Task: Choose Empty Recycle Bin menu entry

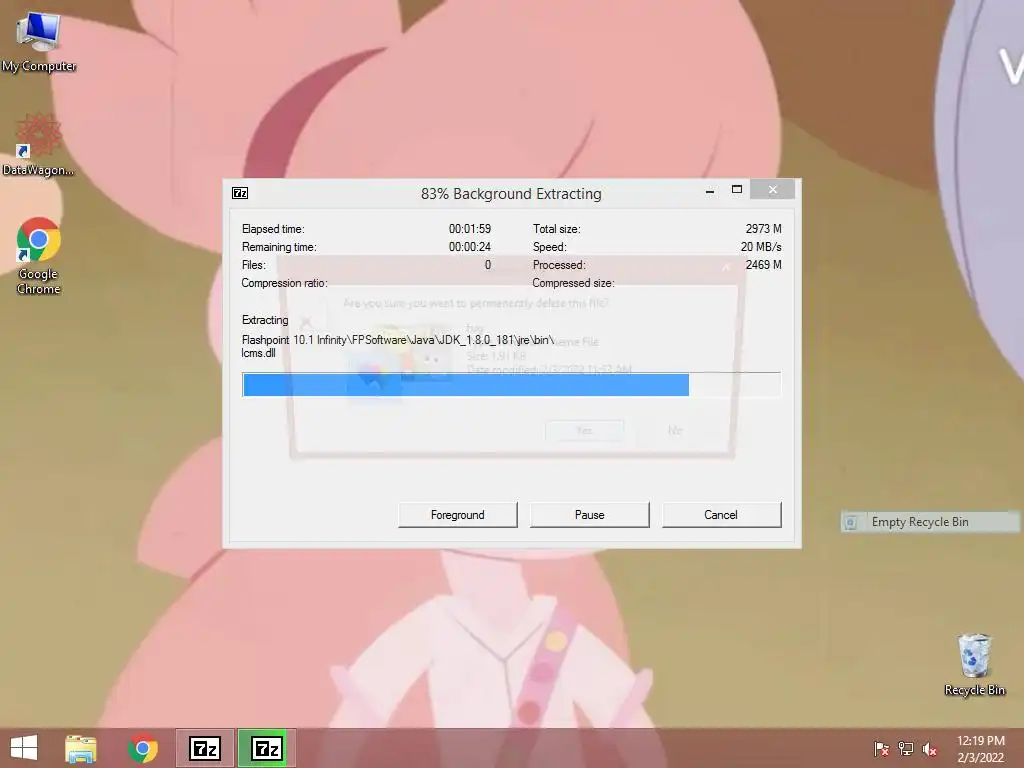Action: (x=930, y=522)
